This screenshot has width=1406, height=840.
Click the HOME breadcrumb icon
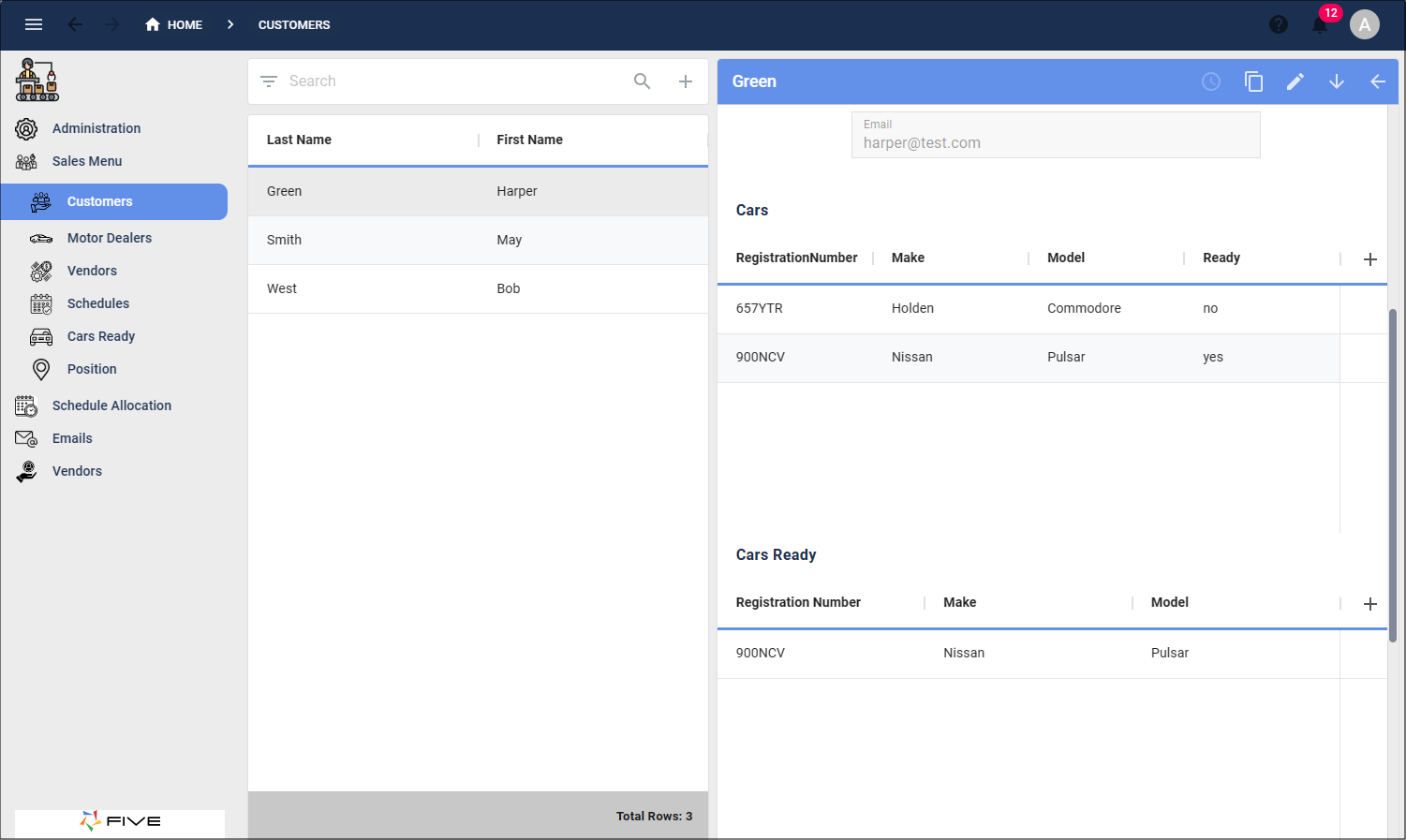(153, 24)
